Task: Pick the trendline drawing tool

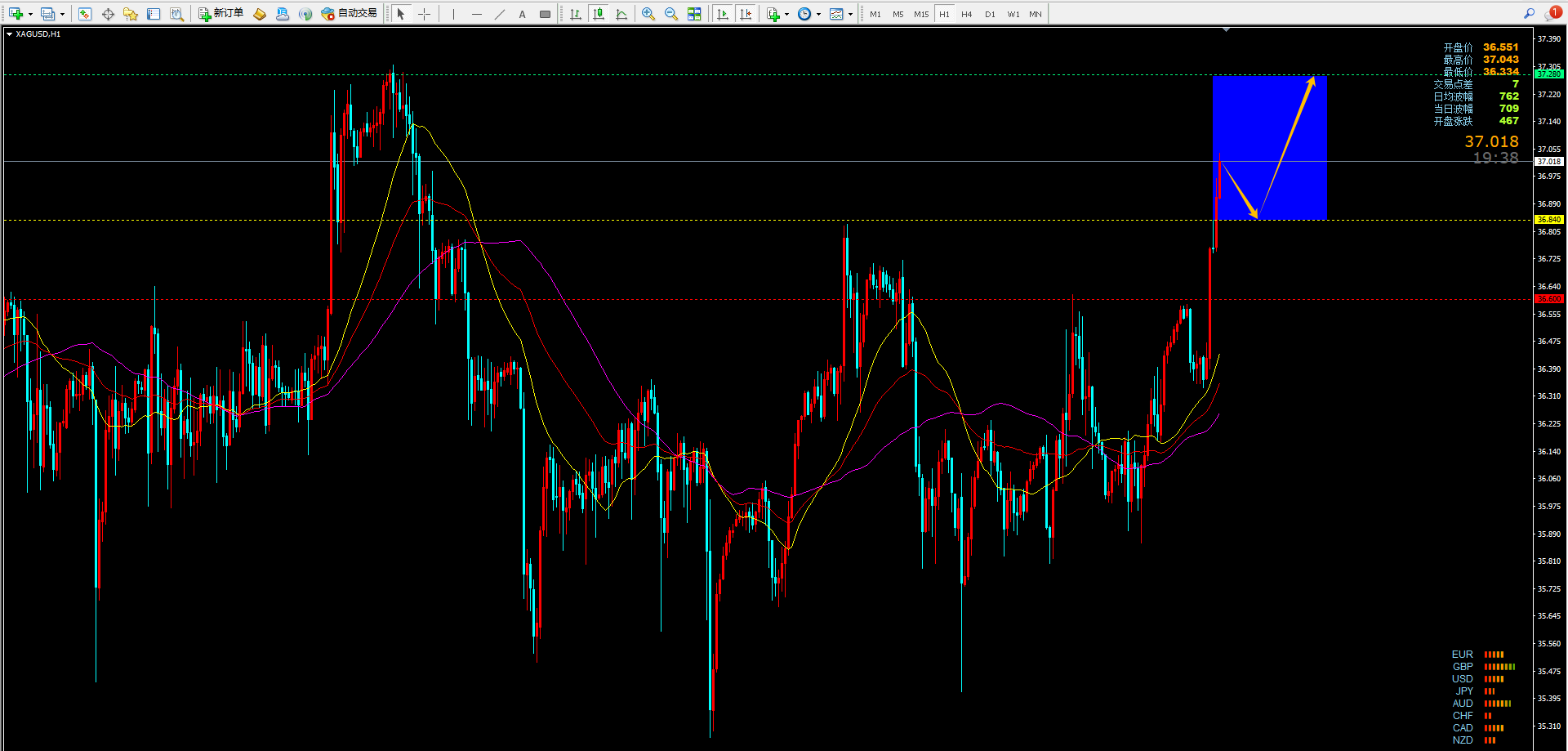Action: [x=500, y=14]
